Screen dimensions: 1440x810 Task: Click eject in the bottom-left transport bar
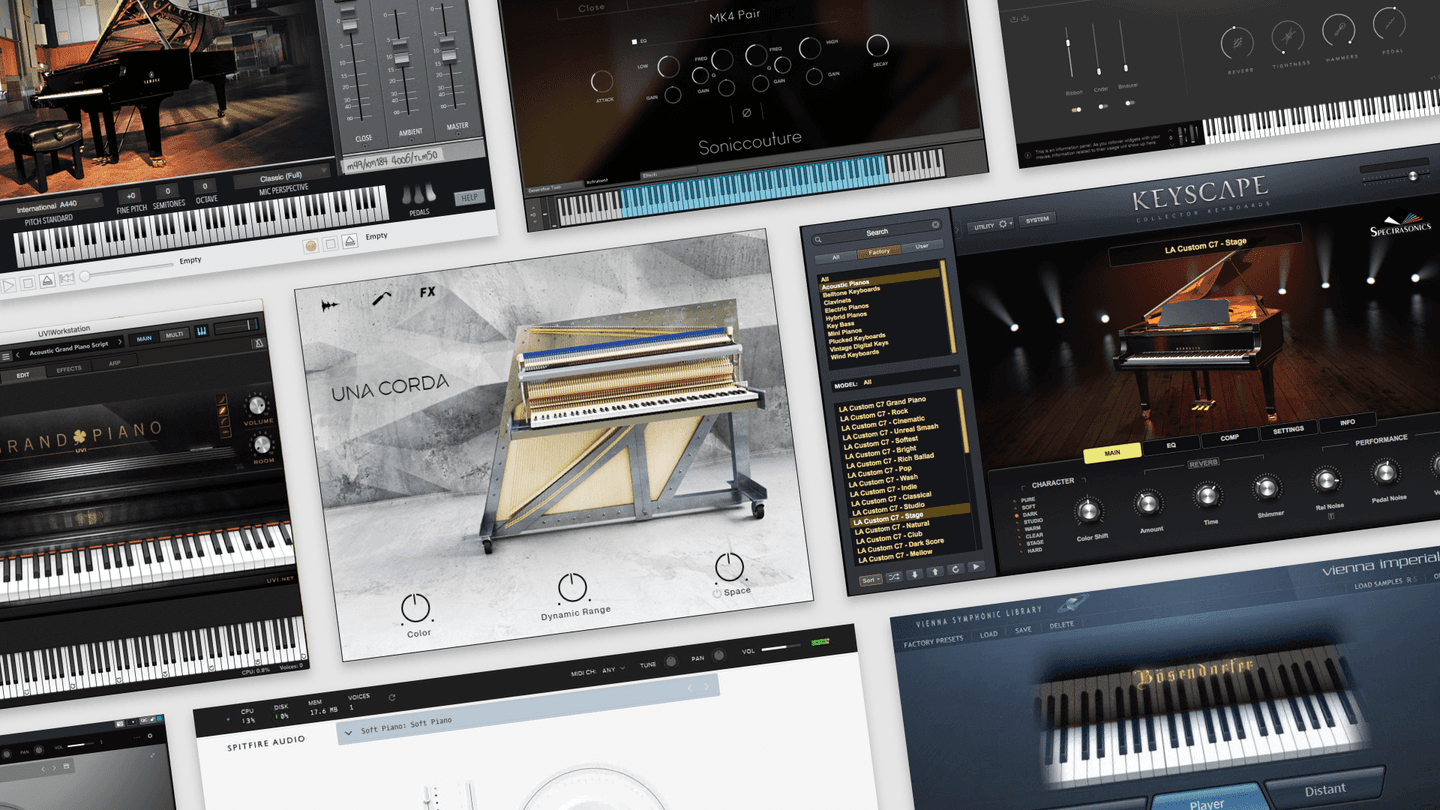click(47, 282)
